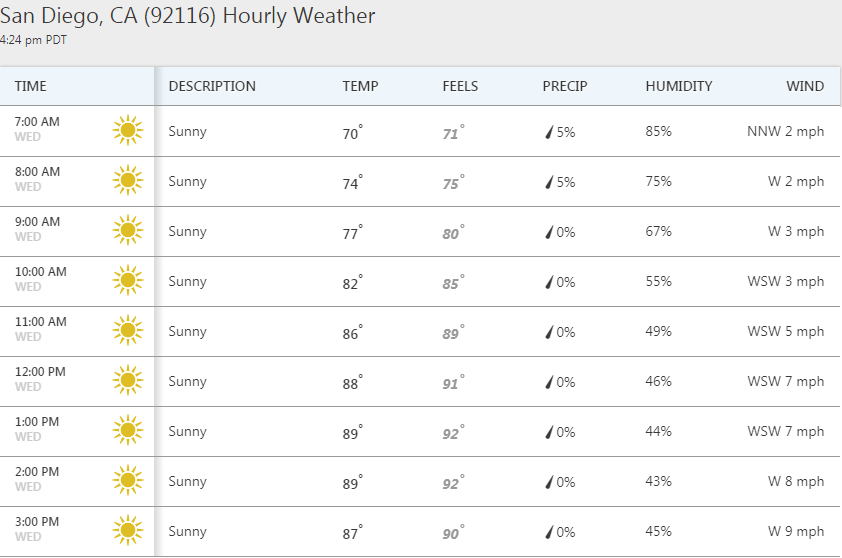Screen dimensions: 842x558
Task: Click the 85% humidity value at 7:00 AM
Action: pyautogui.click(x=658, y=131)
